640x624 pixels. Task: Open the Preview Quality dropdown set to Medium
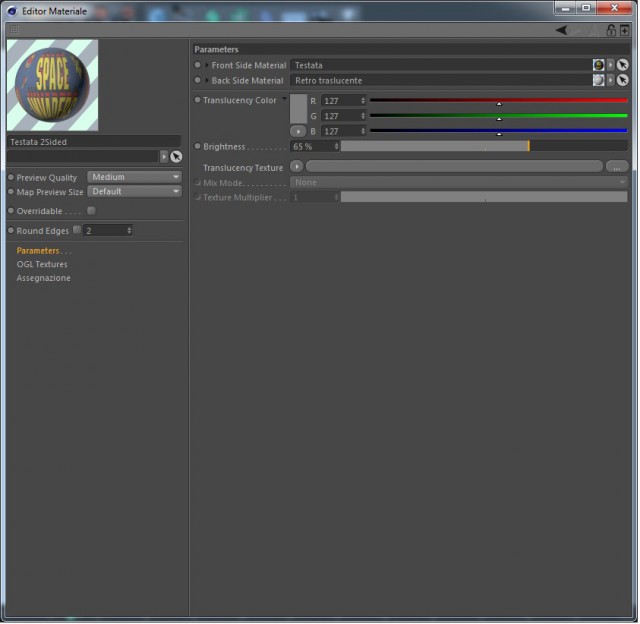coord(135,177)
